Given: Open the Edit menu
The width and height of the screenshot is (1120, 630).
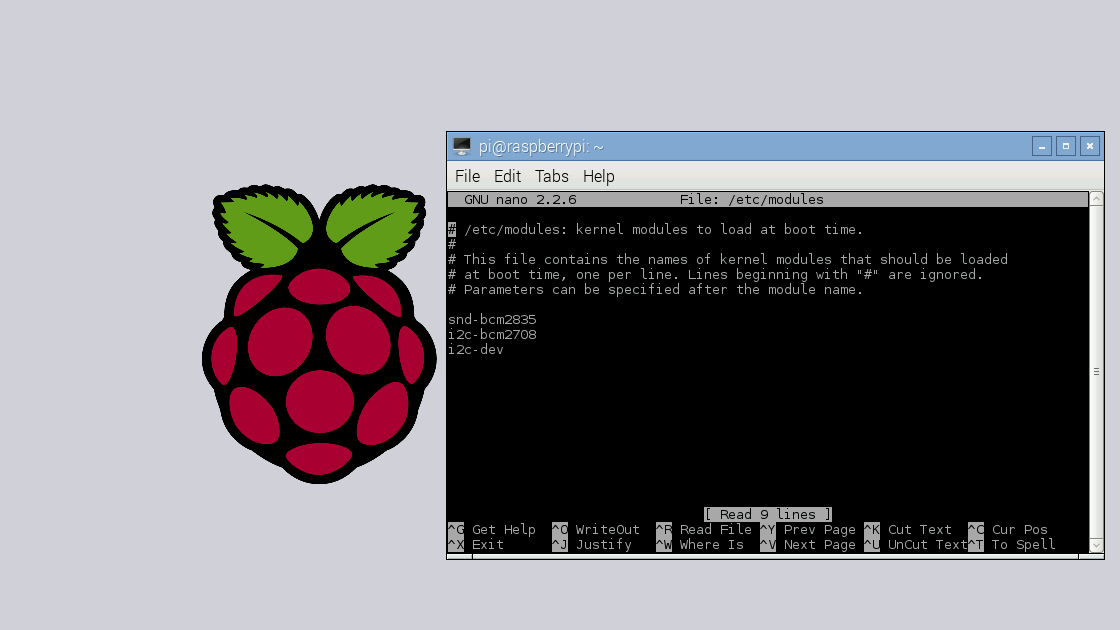Looking at the screenshot, I should coord(507,176).
